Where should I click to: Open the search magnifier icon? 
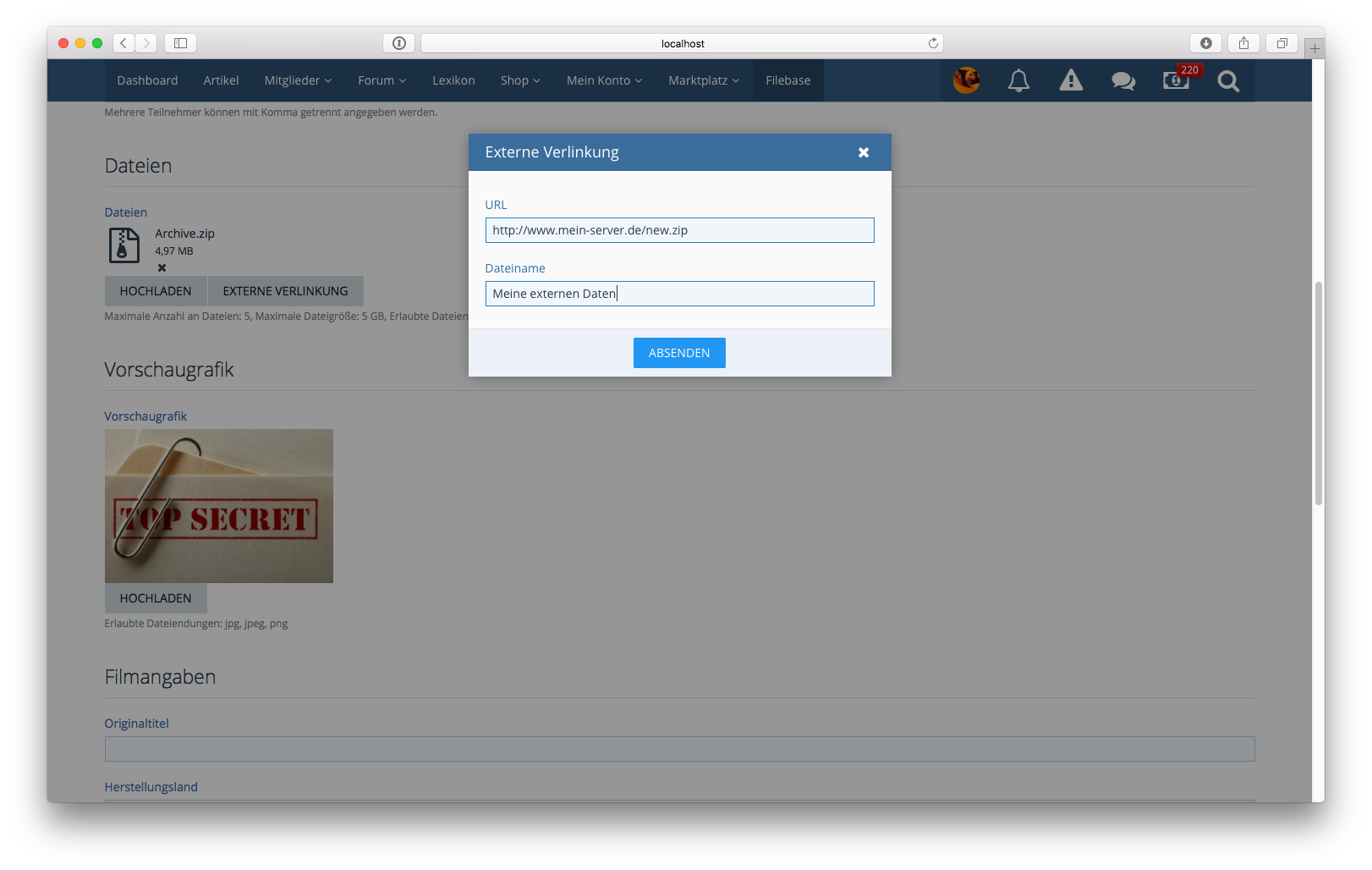(1228, 80)
